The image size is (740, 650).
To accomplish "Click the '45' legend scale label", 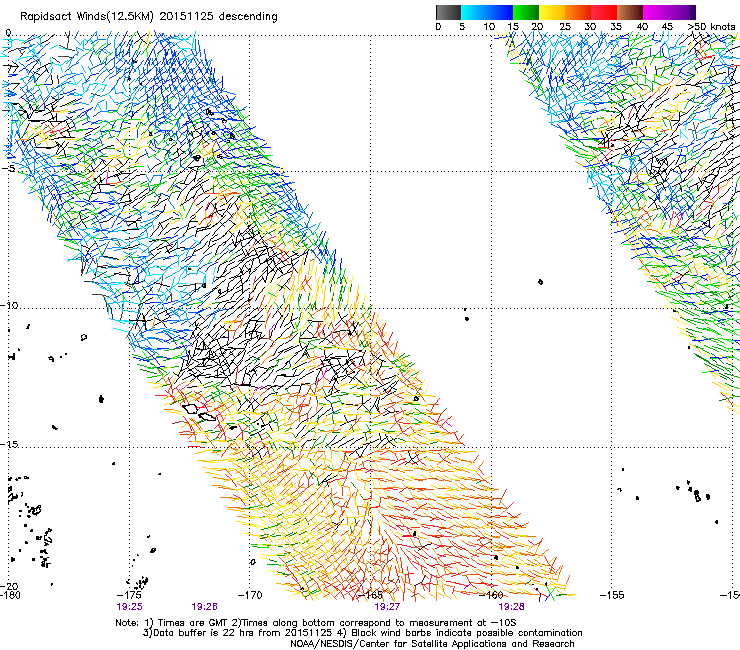I will [667, 27].
